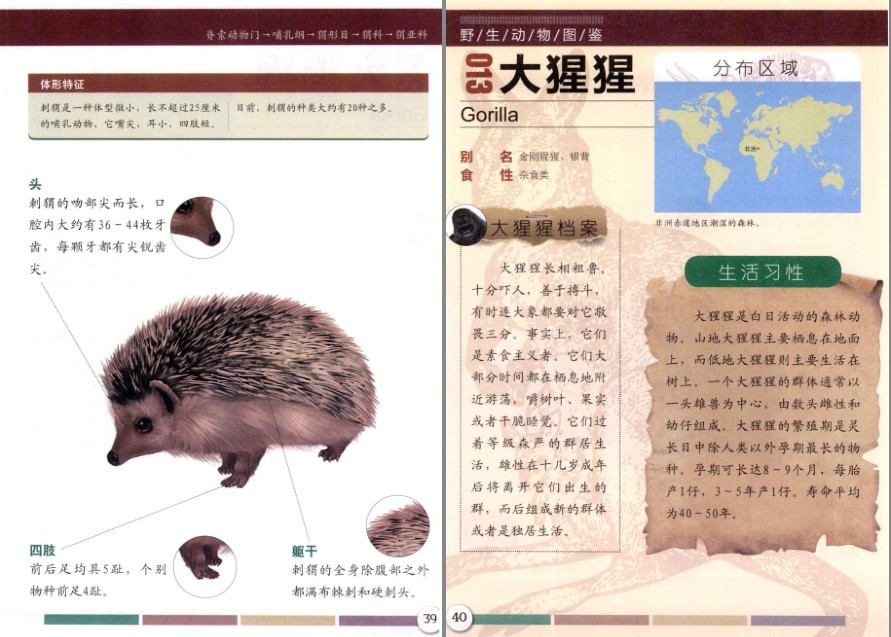891x637 pixels.
Task: Click the text 前后足均具5趾，个别
Action: [98, 569]
